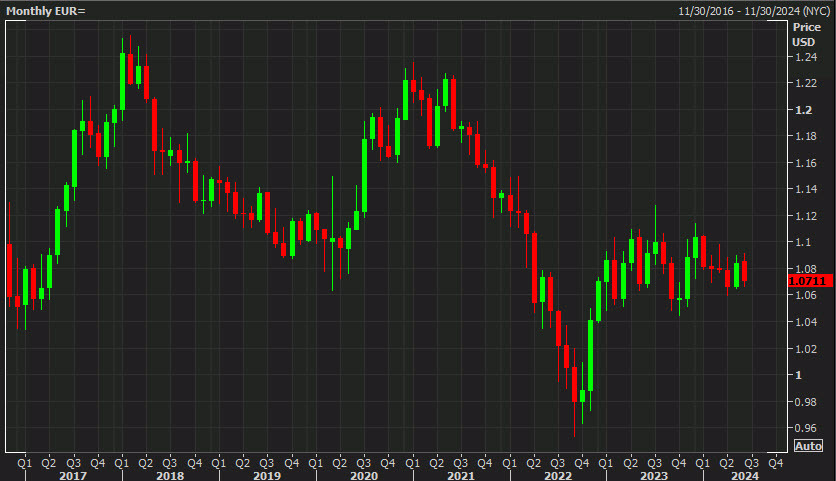Select the red 1.0711 current price tag
Viewport: 836px width, 481px height.
pyautogui.click(x=810, y=281)
